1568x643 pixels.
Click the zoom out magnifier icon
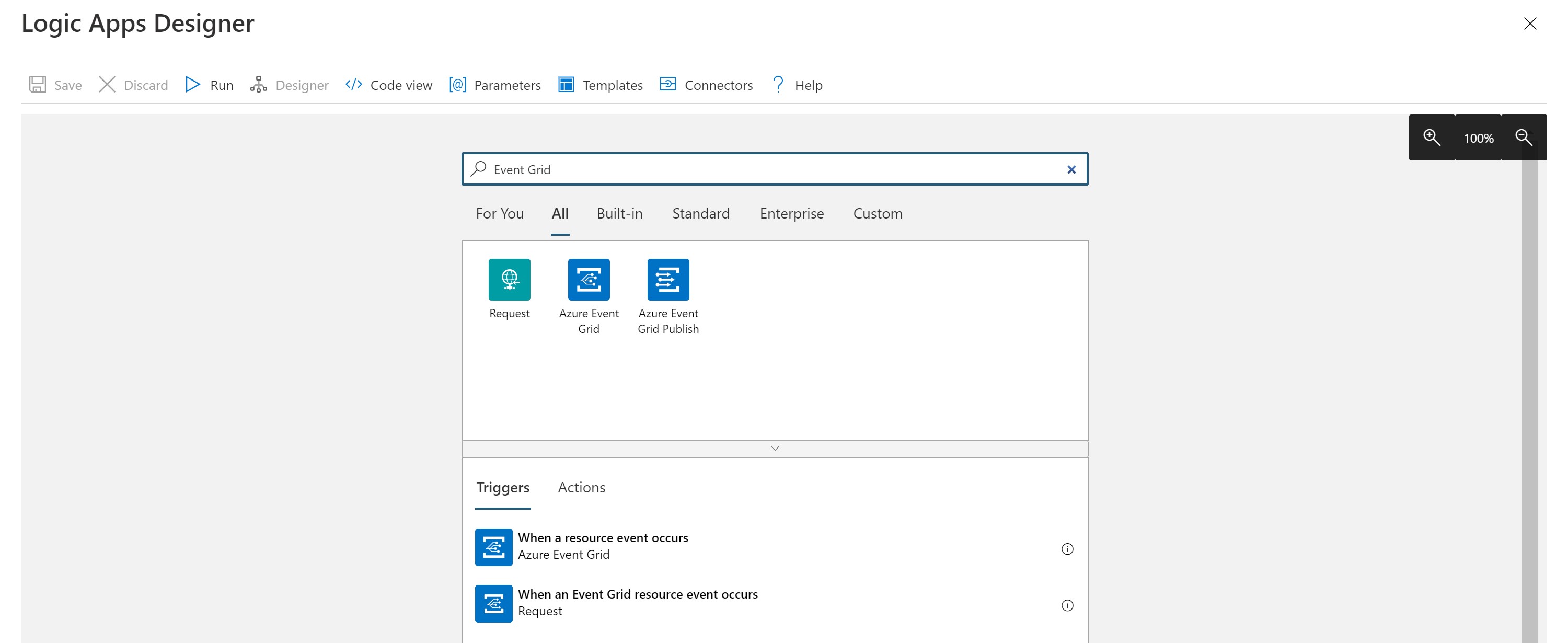[1523, 137]
